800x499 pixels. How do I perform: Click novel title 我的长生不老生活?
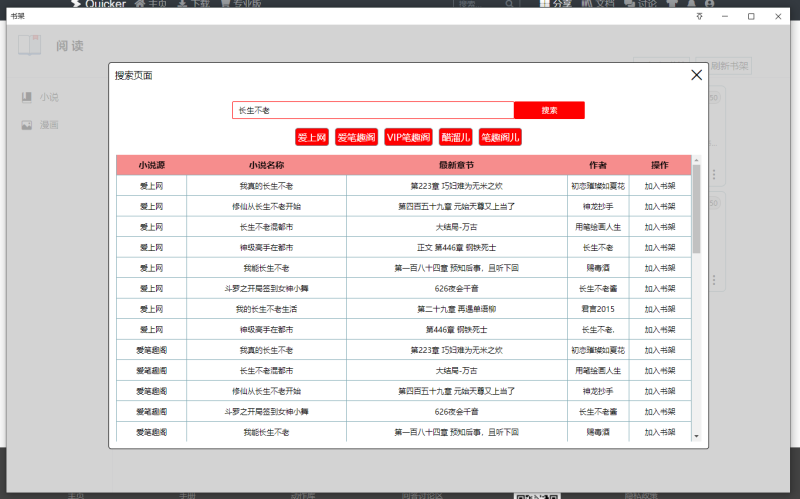pyautogui.click(x=266, y=309)
